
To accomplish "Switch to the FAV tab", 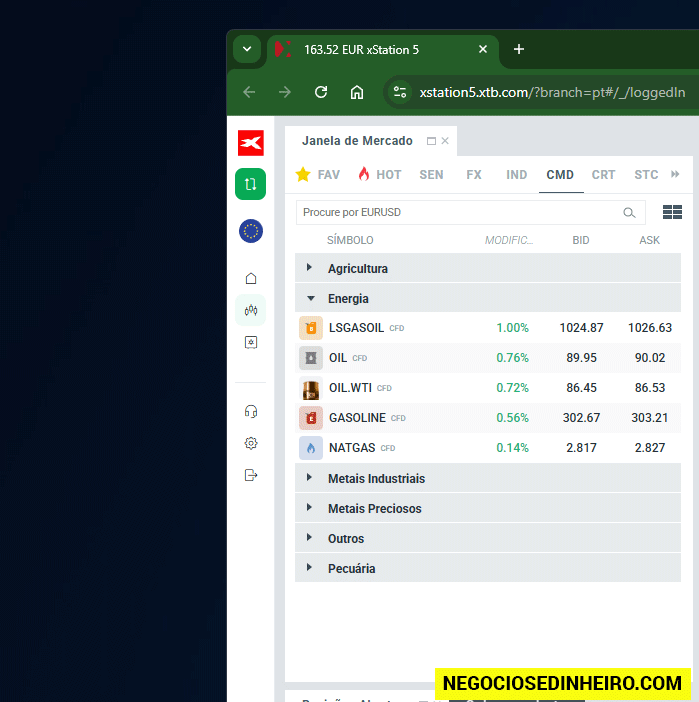I will click(318, 175).
